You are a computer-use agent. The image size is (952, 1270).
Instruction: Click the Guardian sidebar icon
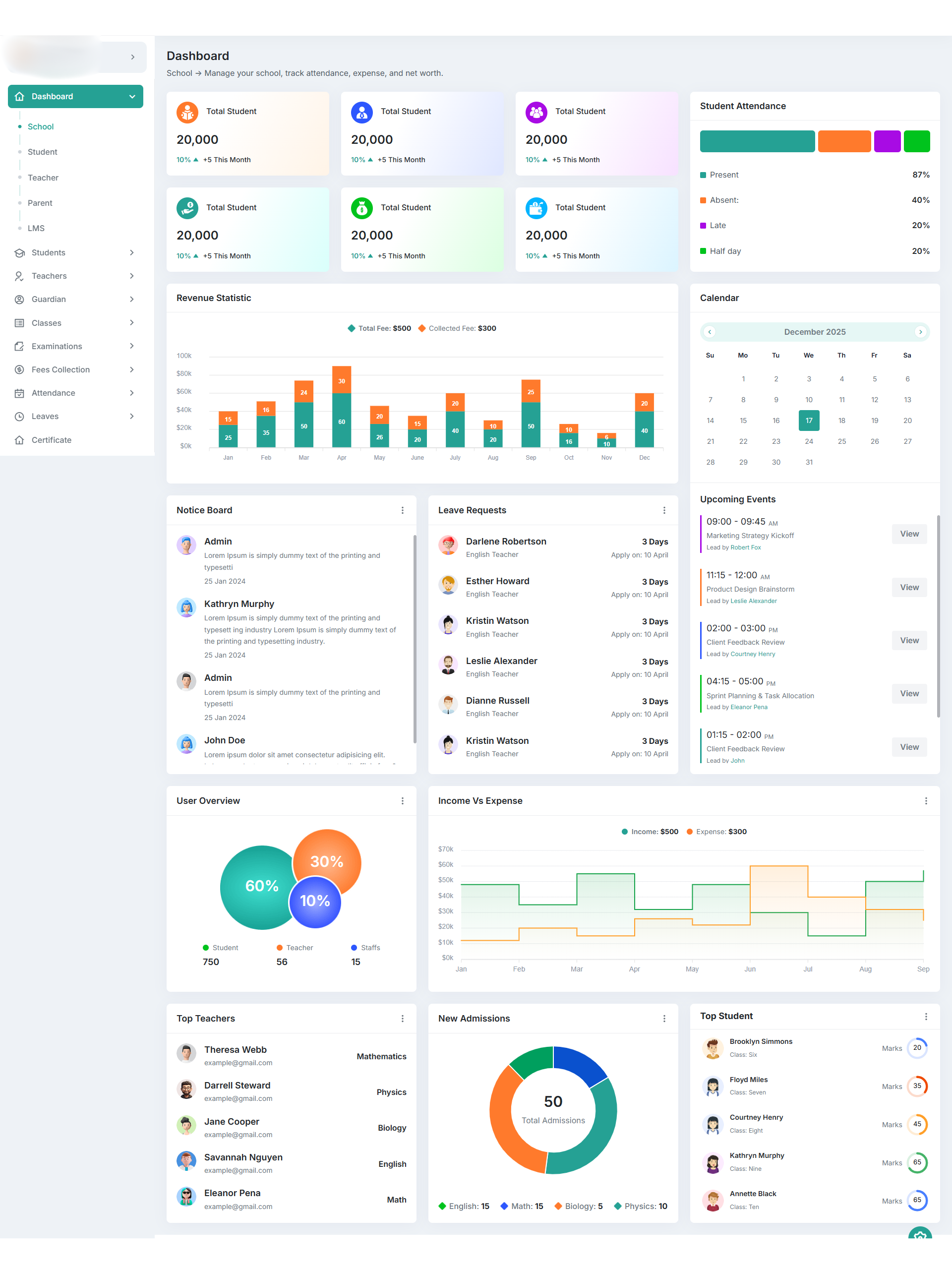pyautogui.click(x=19, y=299)
